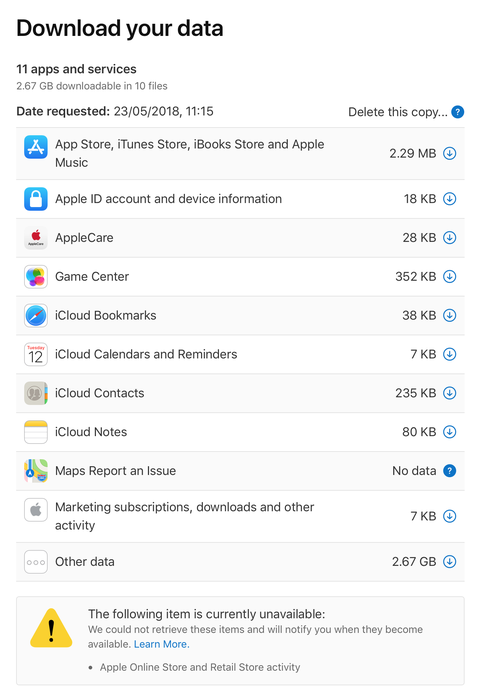Viewport: 484px width, 700px height.
Task: Click the yellow warning triangle icon
Action: click(x=51, y=629)
